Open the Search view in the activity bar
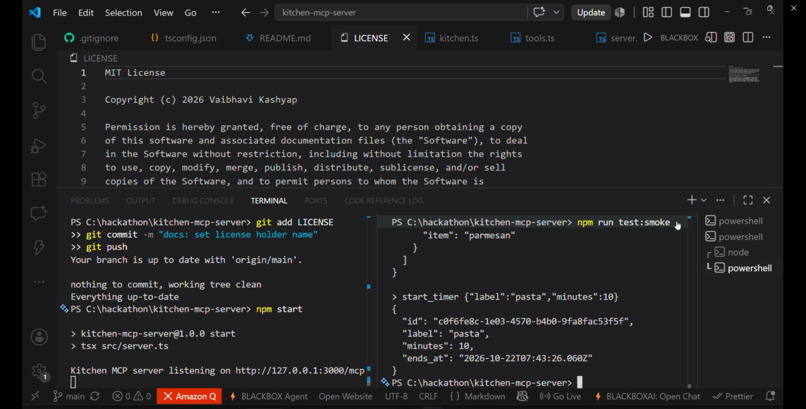Image resolution: width=806 pixels, height=409 pixels. tap(39, 77)
